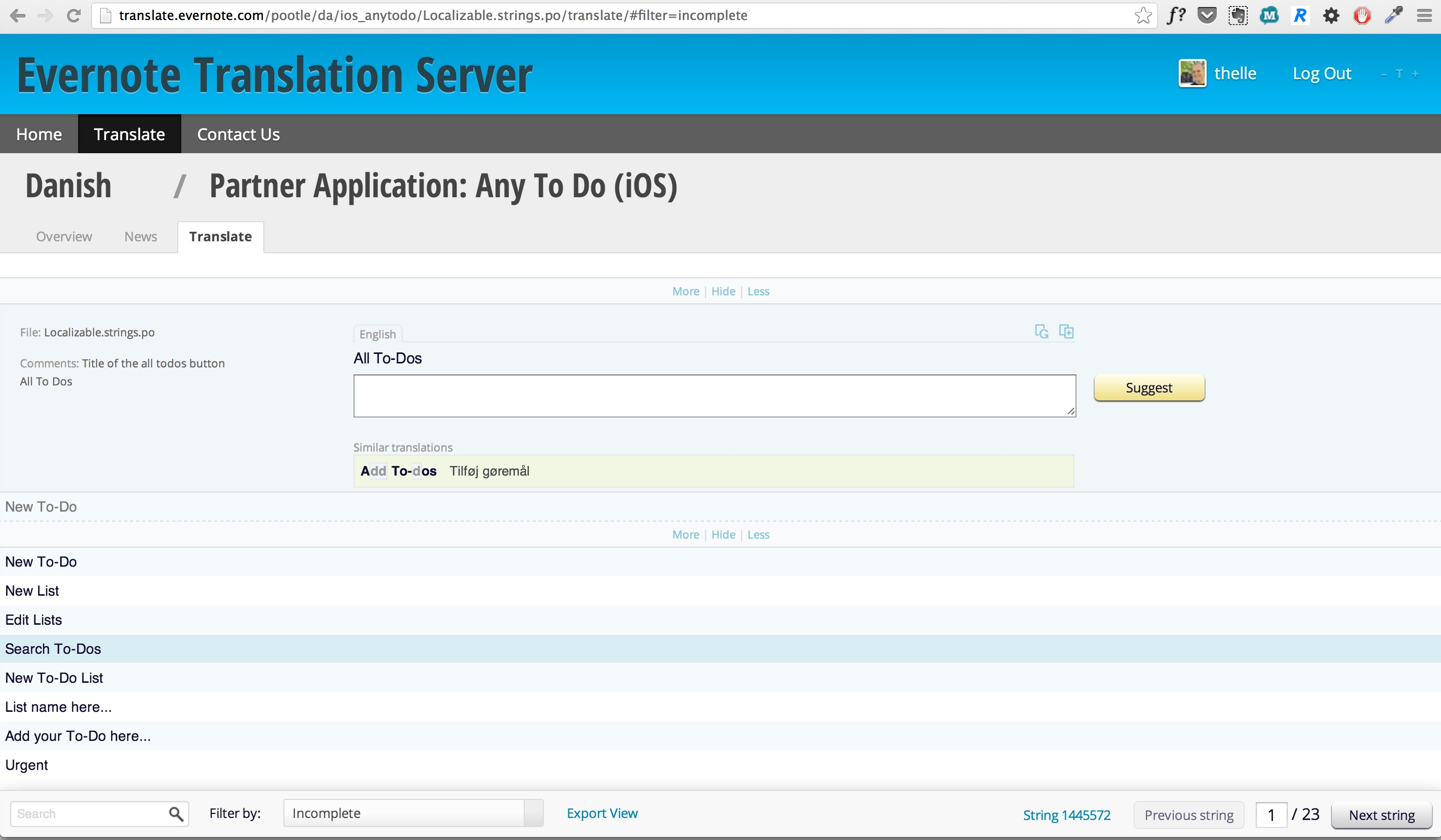Click the Evernote Web Clipper extension icon
Viewport: 1441px width, 840px height.
pos(1238,16)
